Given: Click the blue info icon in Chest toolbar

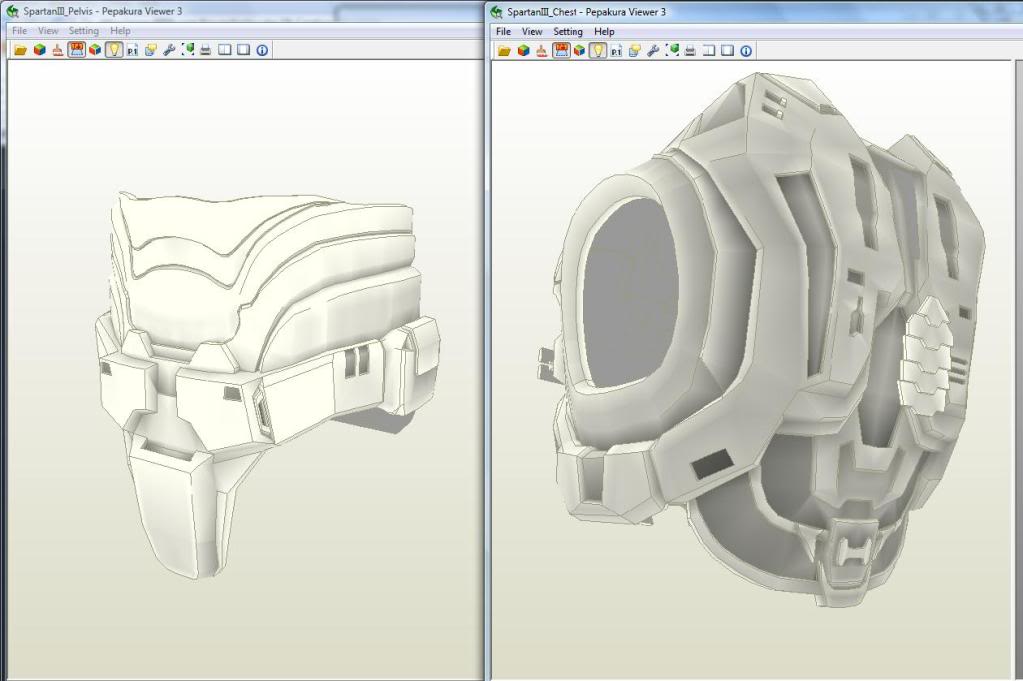Looking at the screenshot, I should coord(746,51).
